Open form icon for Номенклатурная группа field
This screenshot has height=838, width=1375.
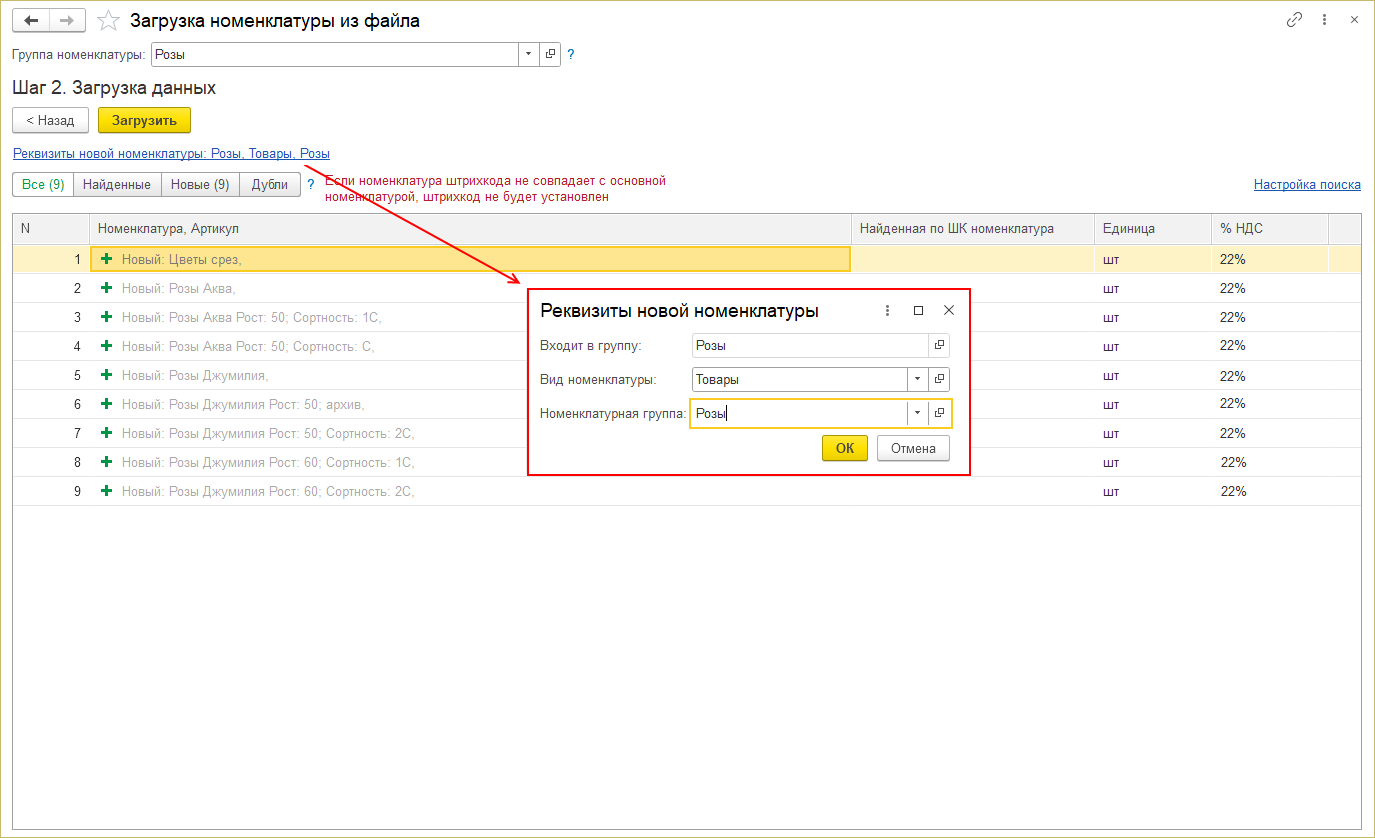pyautogui.click(x=939, y=413)
